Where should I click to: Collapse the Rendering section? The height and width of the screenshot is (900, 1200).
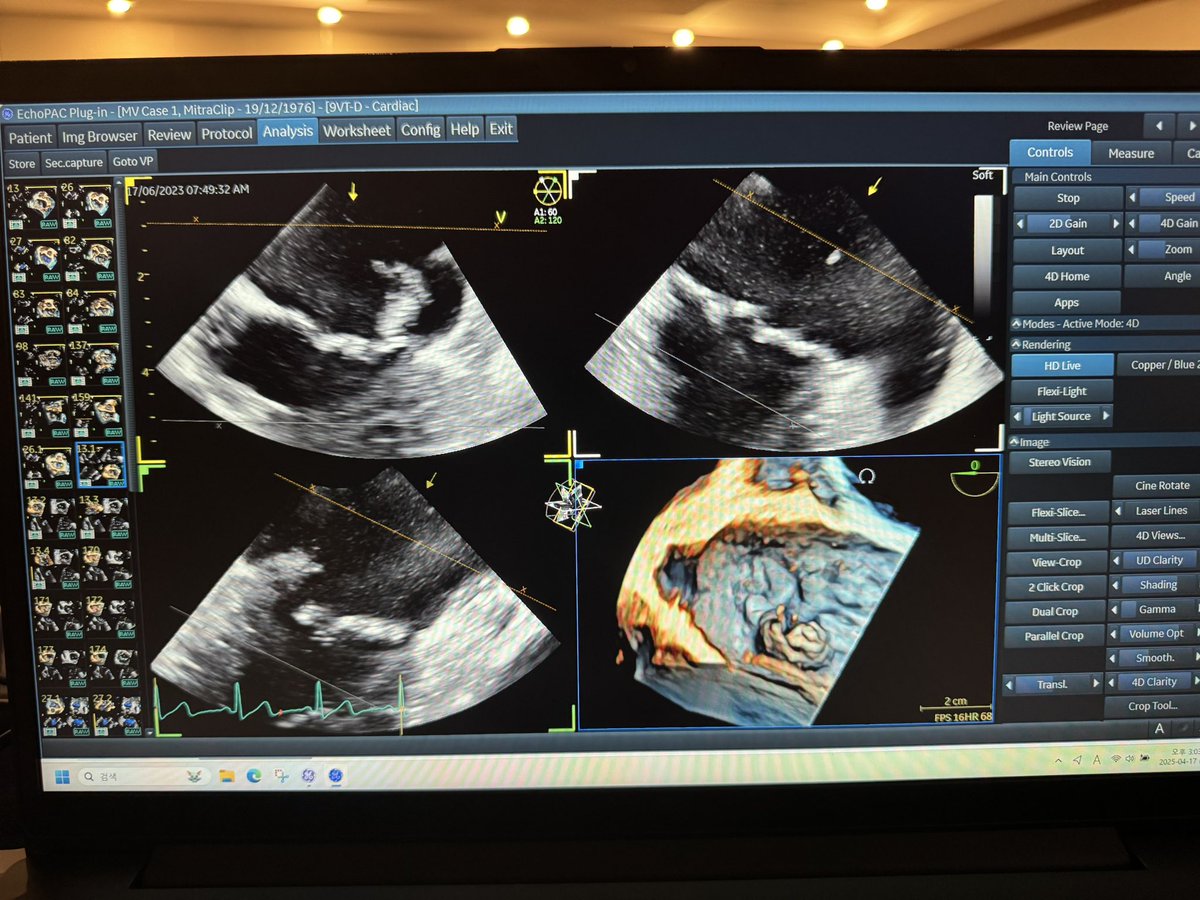1016,345
